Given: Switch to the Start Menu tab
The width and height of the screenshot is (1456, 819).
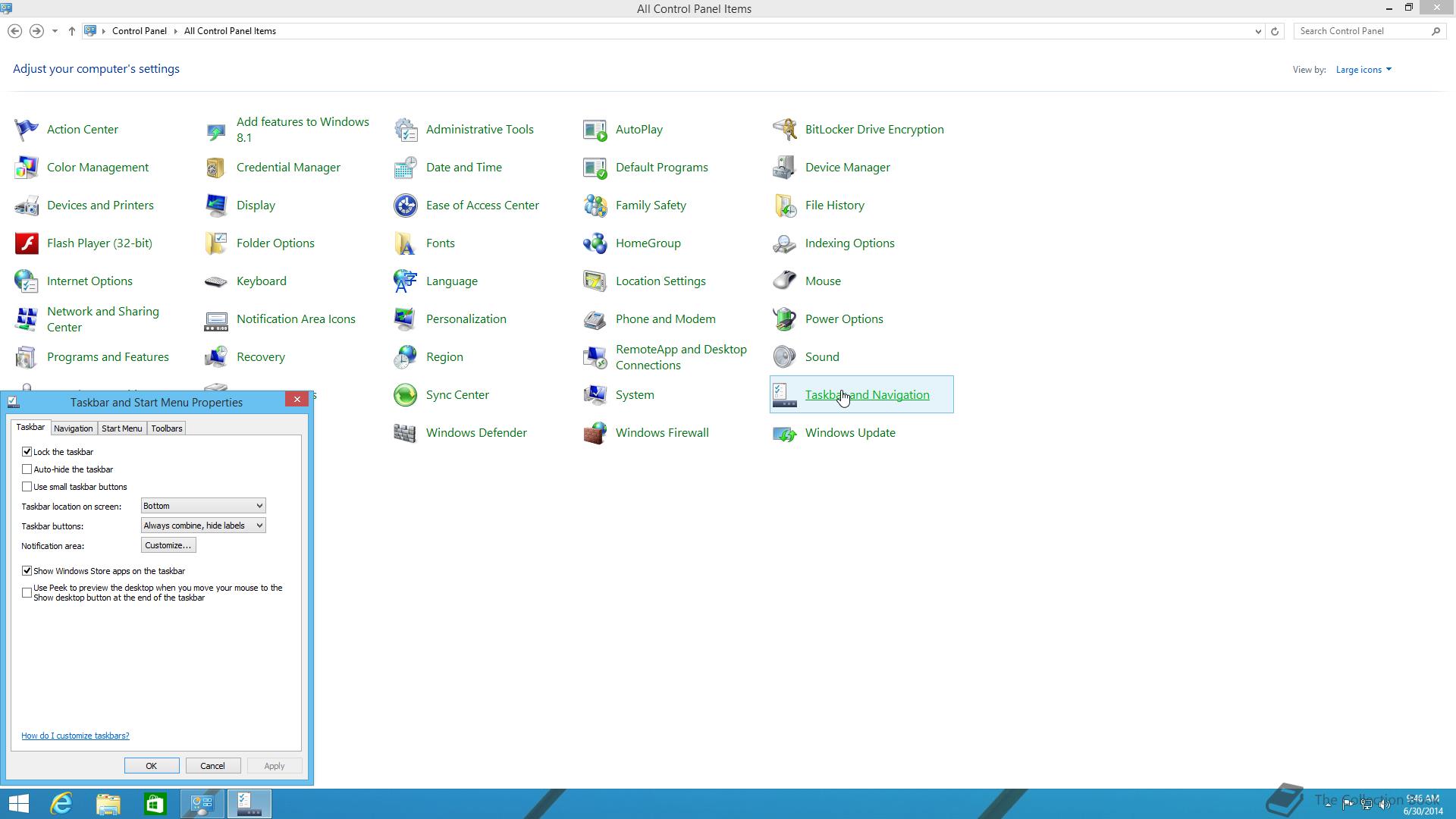Looking at the screenshot, I should point(121,428).
